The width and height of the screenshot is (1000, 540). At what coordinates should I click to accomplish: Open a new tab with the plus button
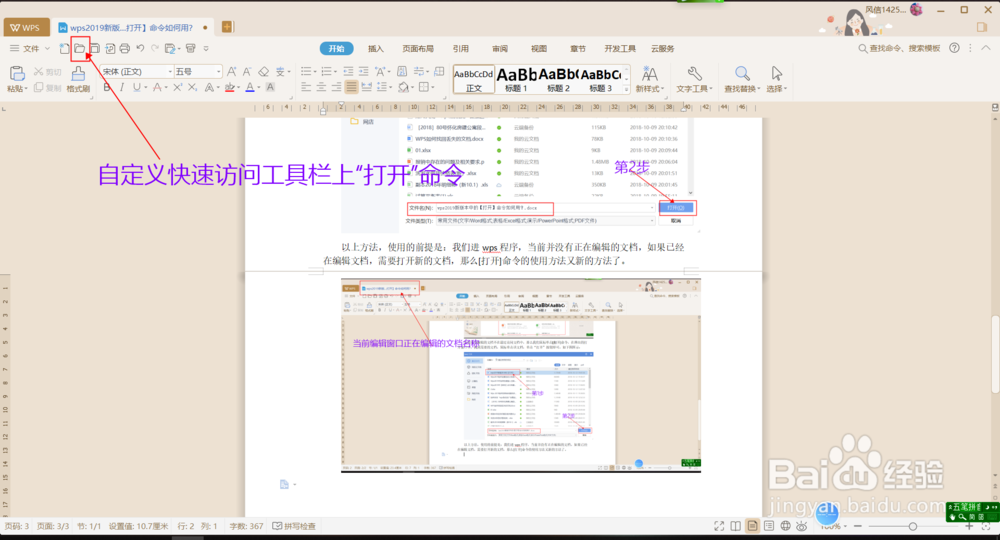pos(226,27)
